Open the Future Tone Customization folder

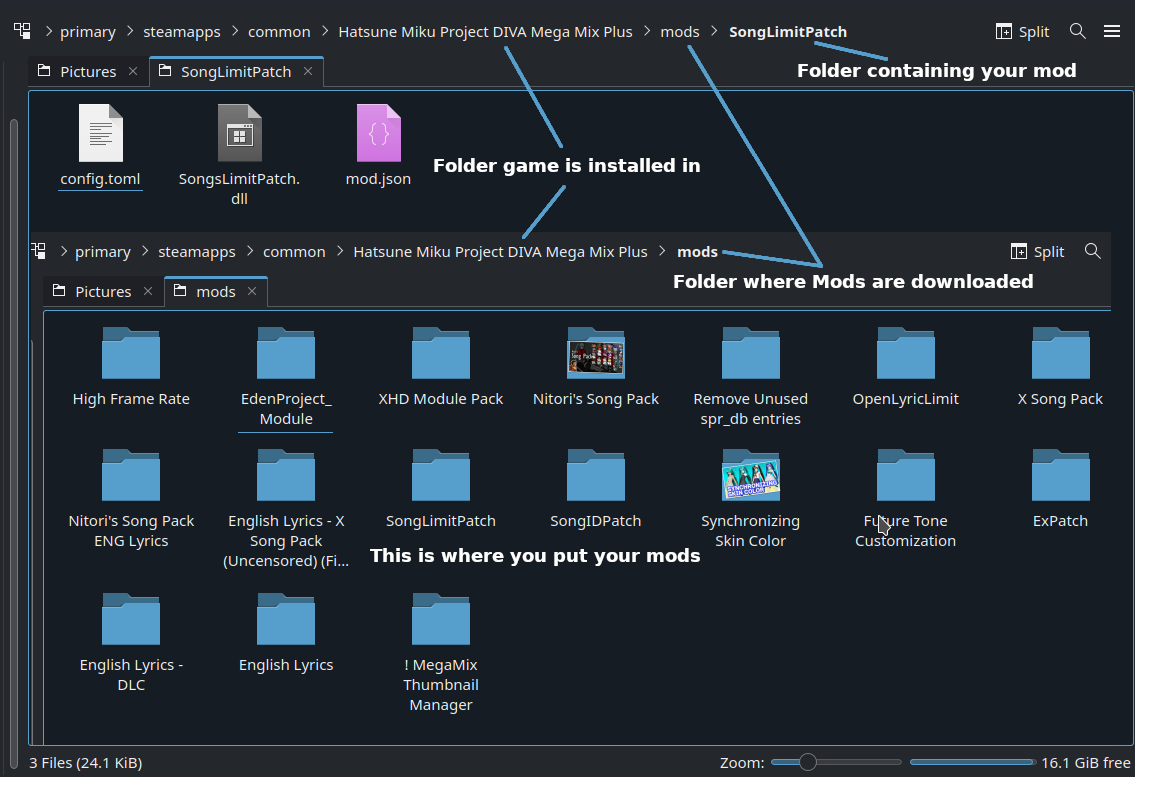point(906,475)
